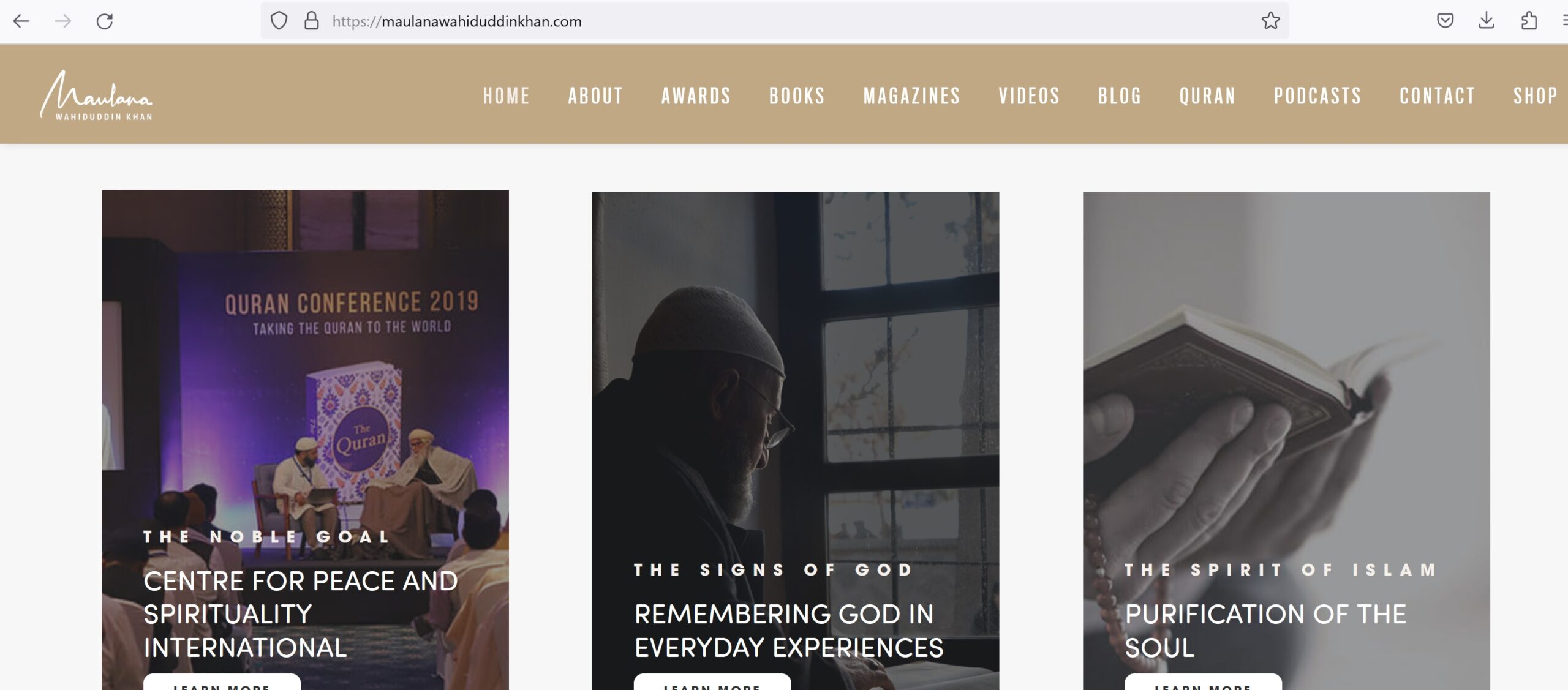Open the Pocket save icon
This screenshot has width=1568, height=690.
click(1445, 21)
